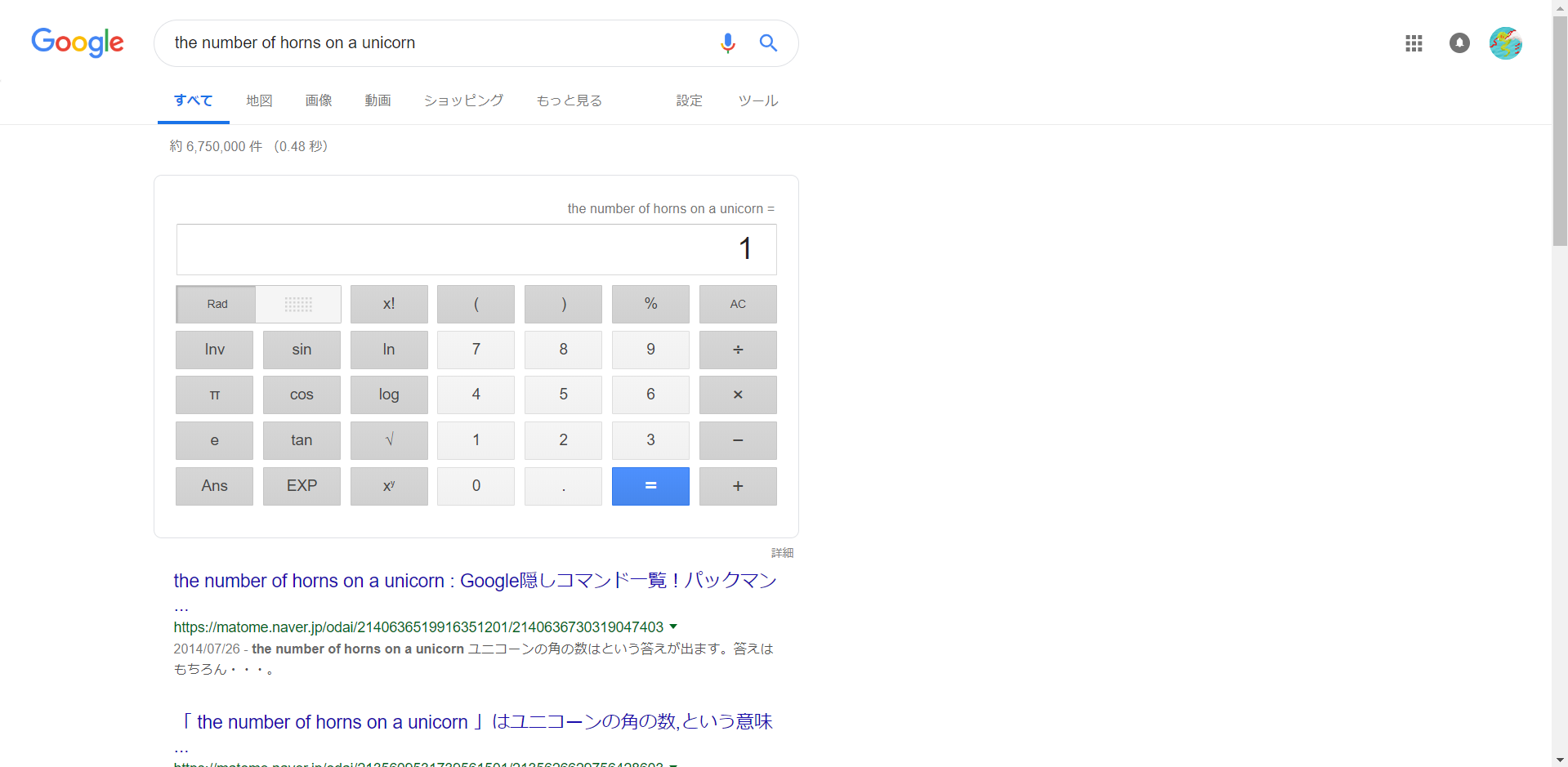The image size is (1568, 767).
Task: Click the cos key
Action: click(x=302, y=395)
